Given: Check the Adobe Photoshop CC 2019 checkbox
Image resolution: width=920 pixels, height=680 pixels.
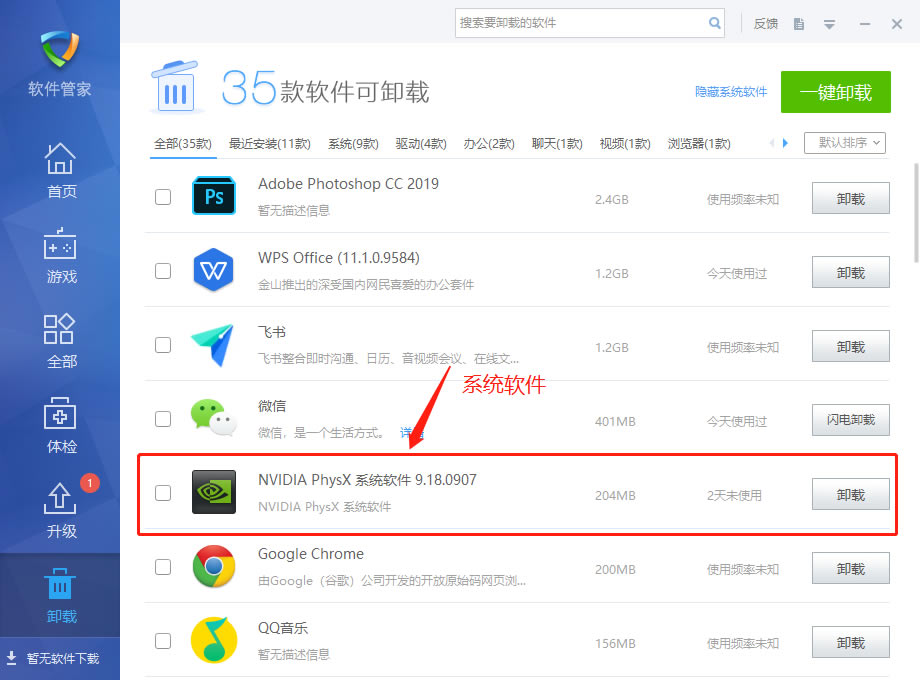Looking at the screenshot, I should point(163,197).
